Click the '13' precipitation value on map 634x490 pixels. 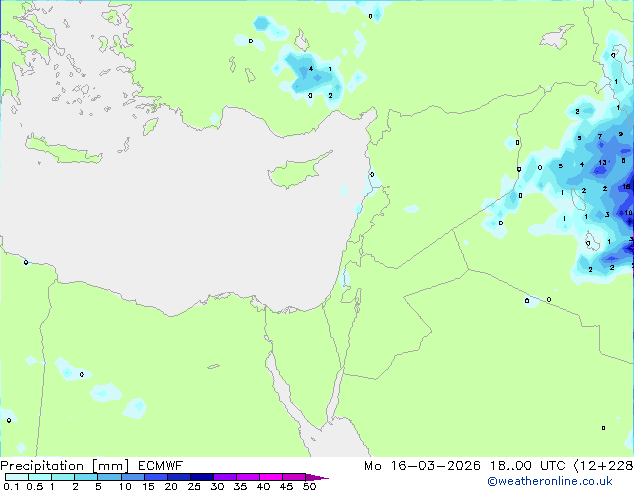(602, 163)
